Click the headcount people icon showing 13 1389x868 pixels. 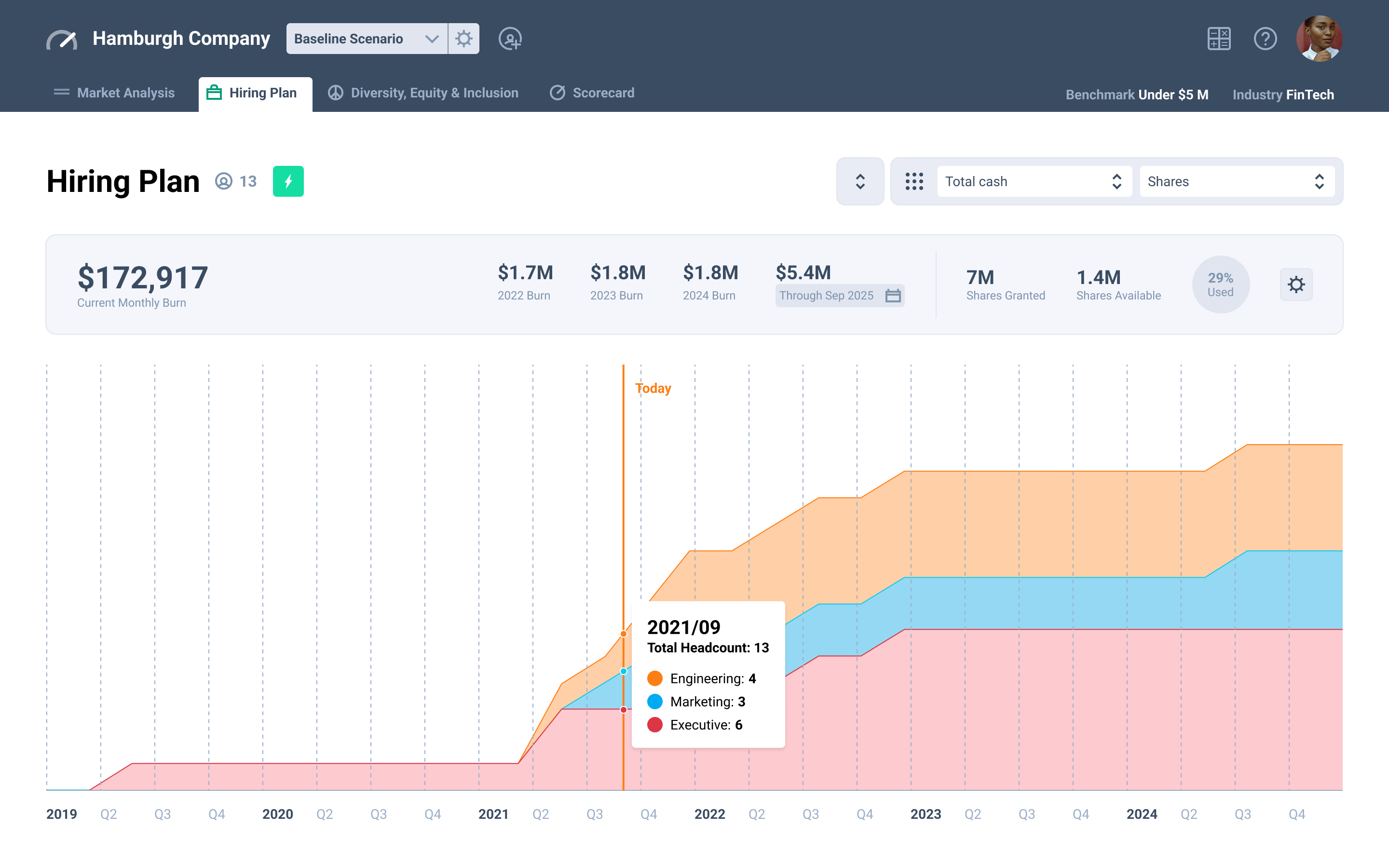[224, 181]
